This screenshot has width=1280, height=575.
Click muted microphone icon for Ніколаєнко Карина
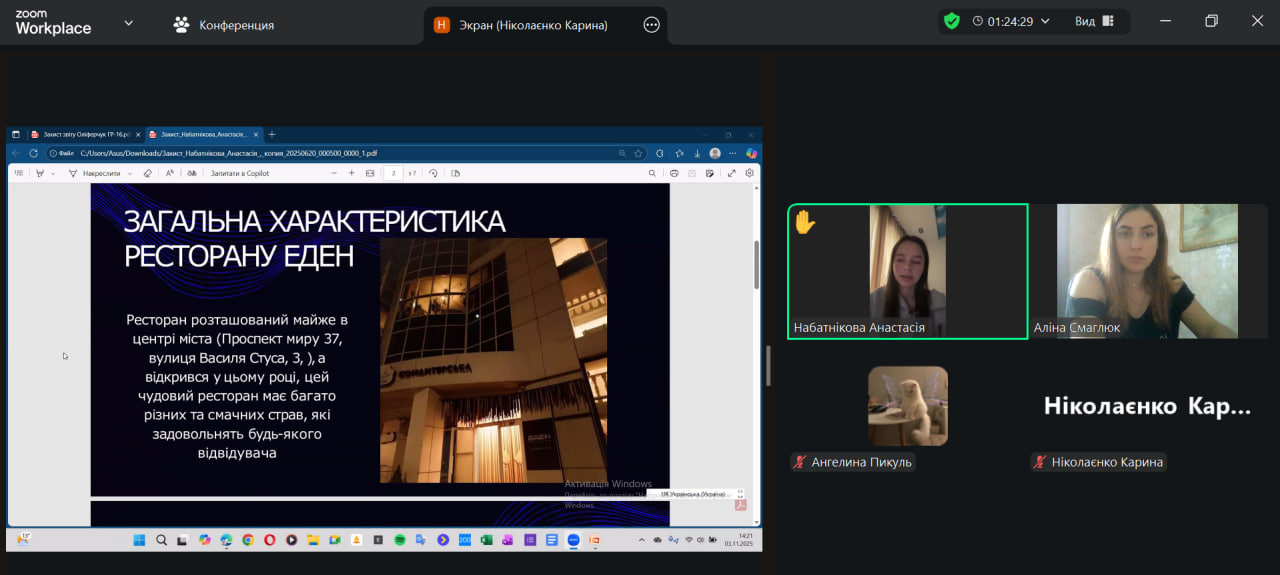(x=1040, y=462)
